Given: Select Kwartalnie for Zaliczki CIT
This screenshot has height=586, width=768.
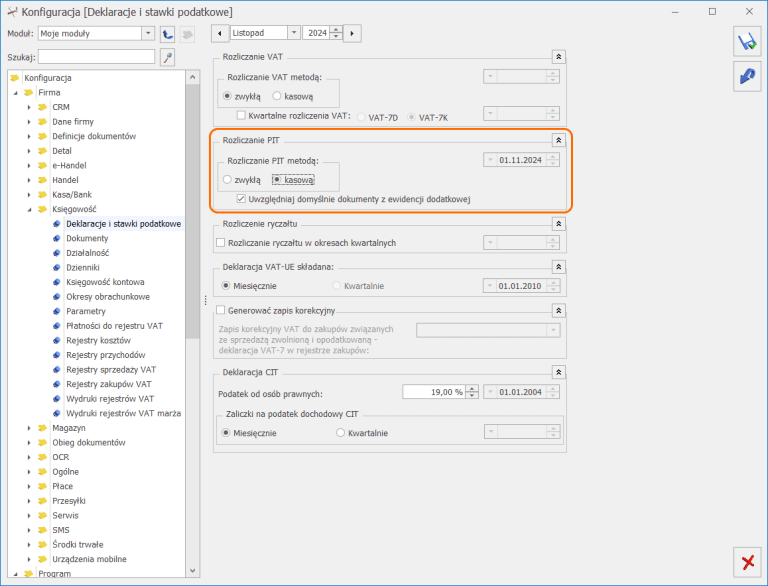Looking at the screenshot, I should tap(340, 433).
